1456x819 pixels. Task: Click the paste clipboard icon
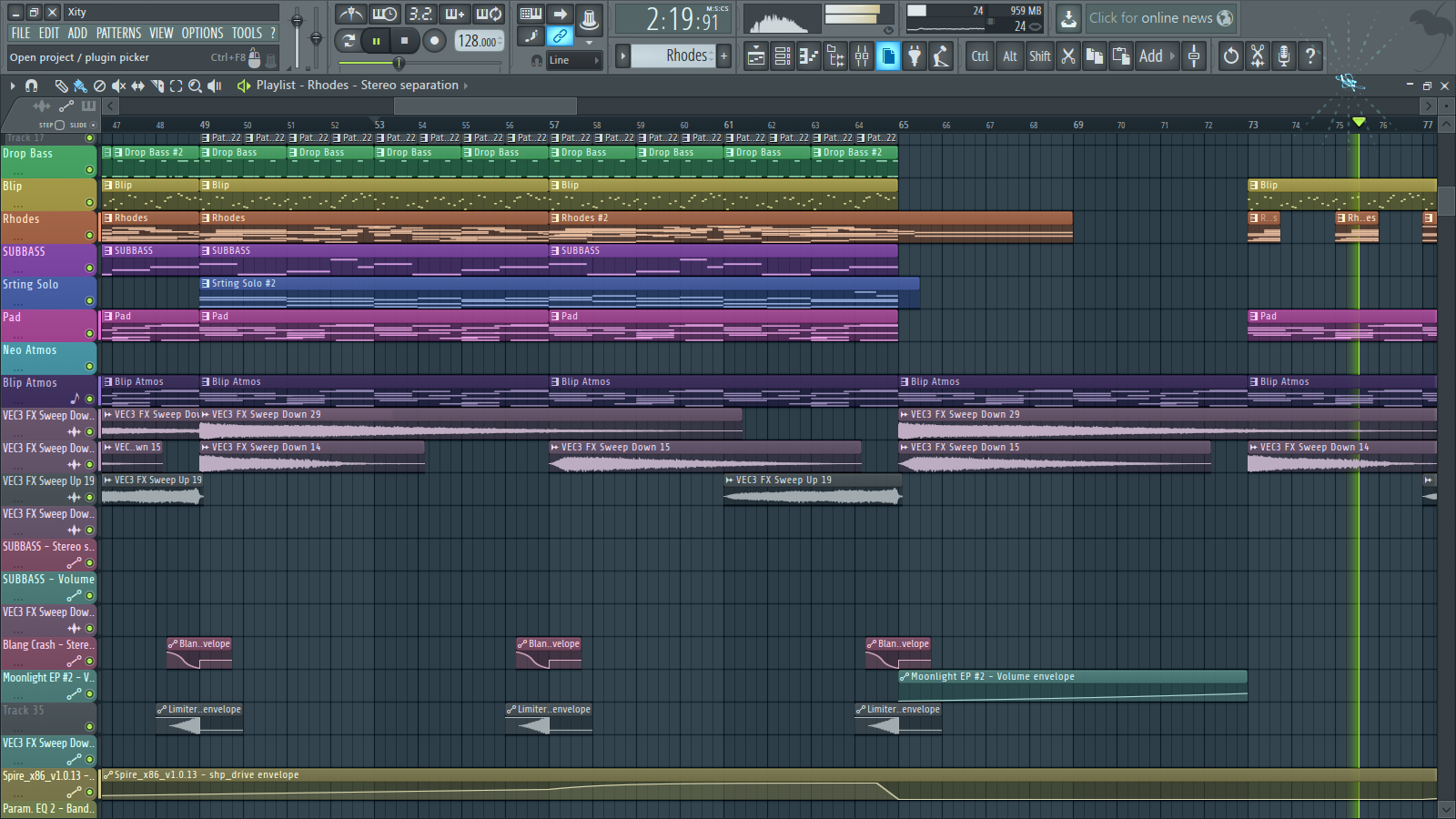pyautogui.click(x=1121, y=56)
